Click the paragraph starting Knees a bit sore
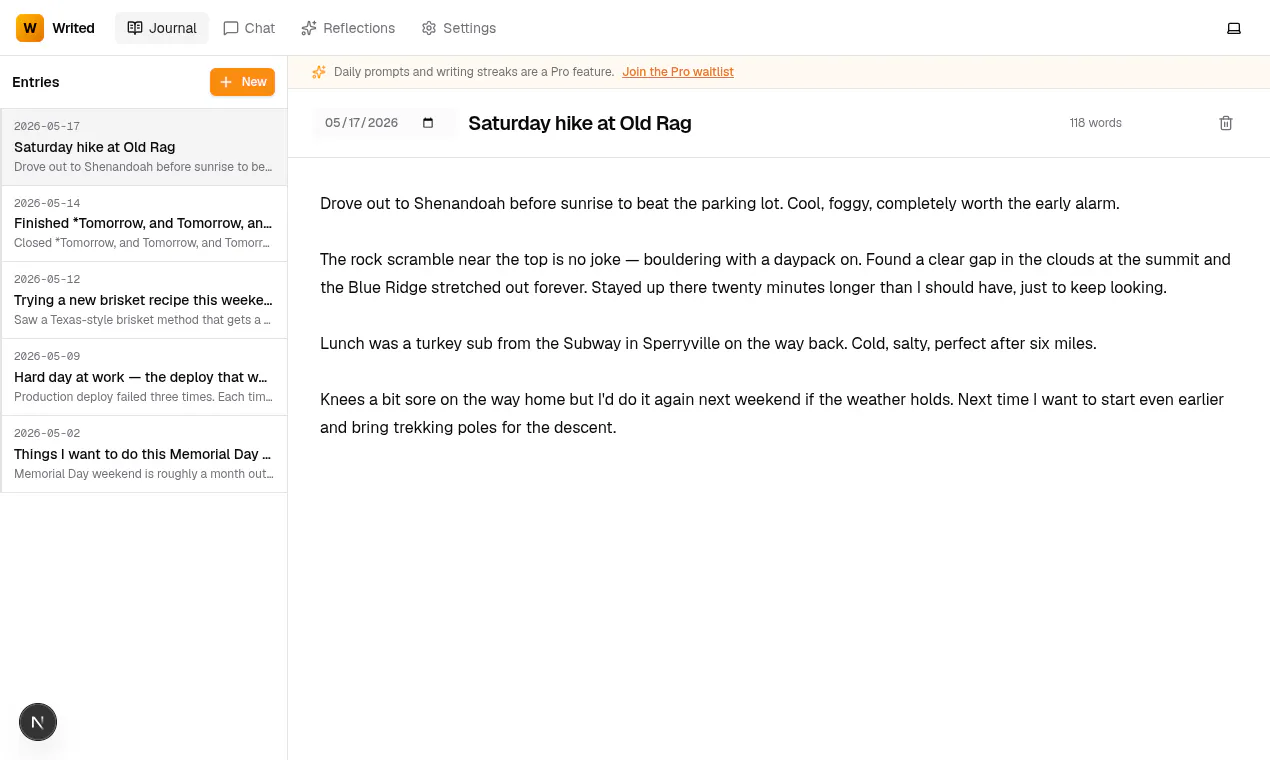1270x760 pixels. (x=772, y=413)
